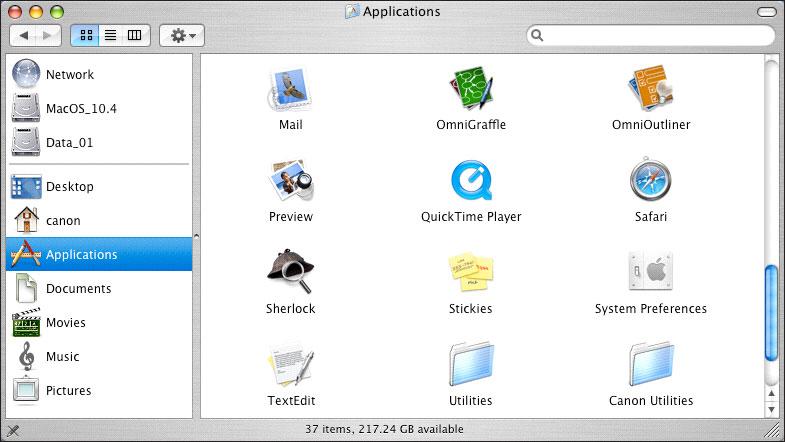Select Network in the sidebar
785x442 pixels.
99,74
